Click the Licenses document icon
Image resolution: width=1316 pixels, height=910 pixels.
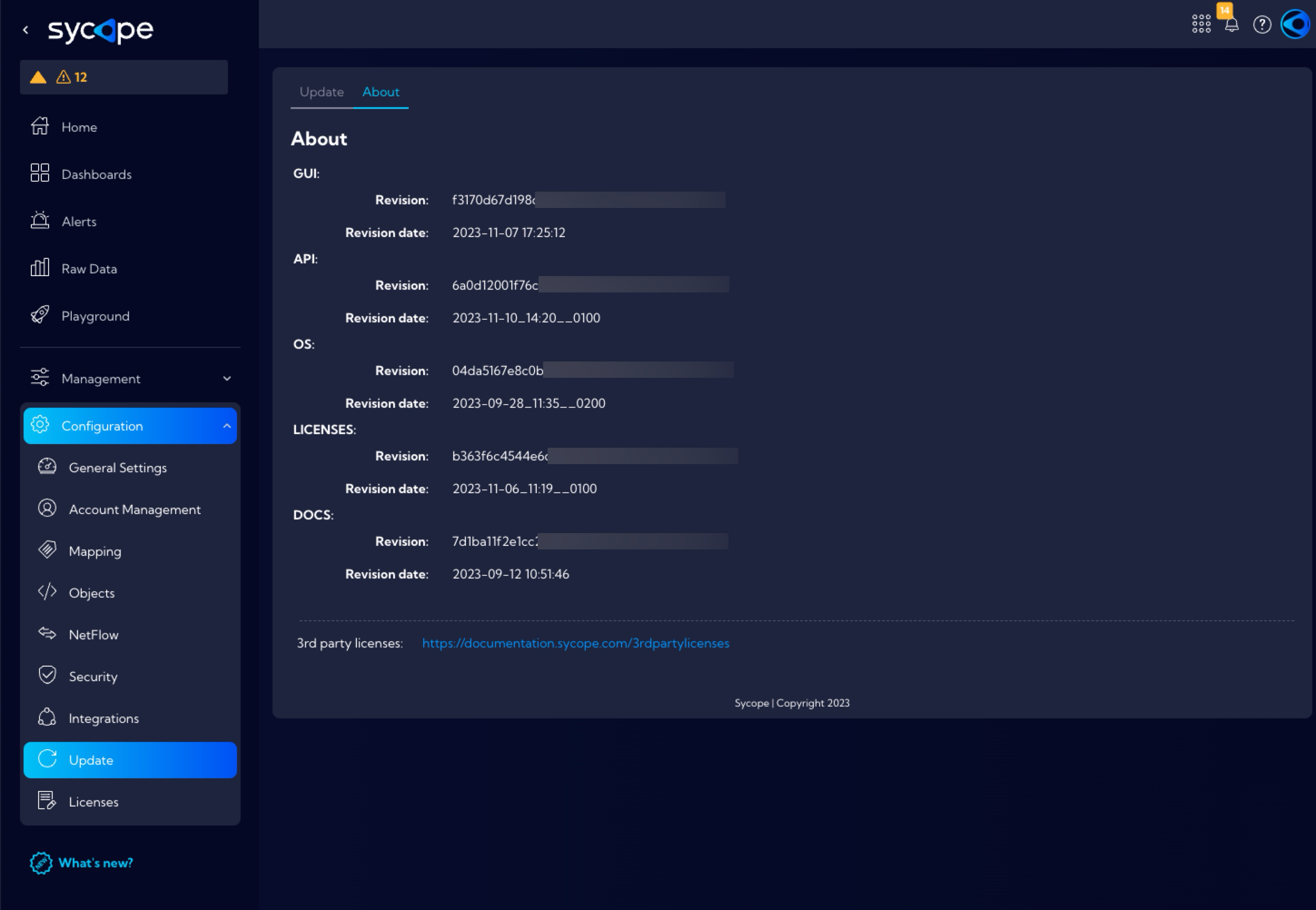[47, 801]
